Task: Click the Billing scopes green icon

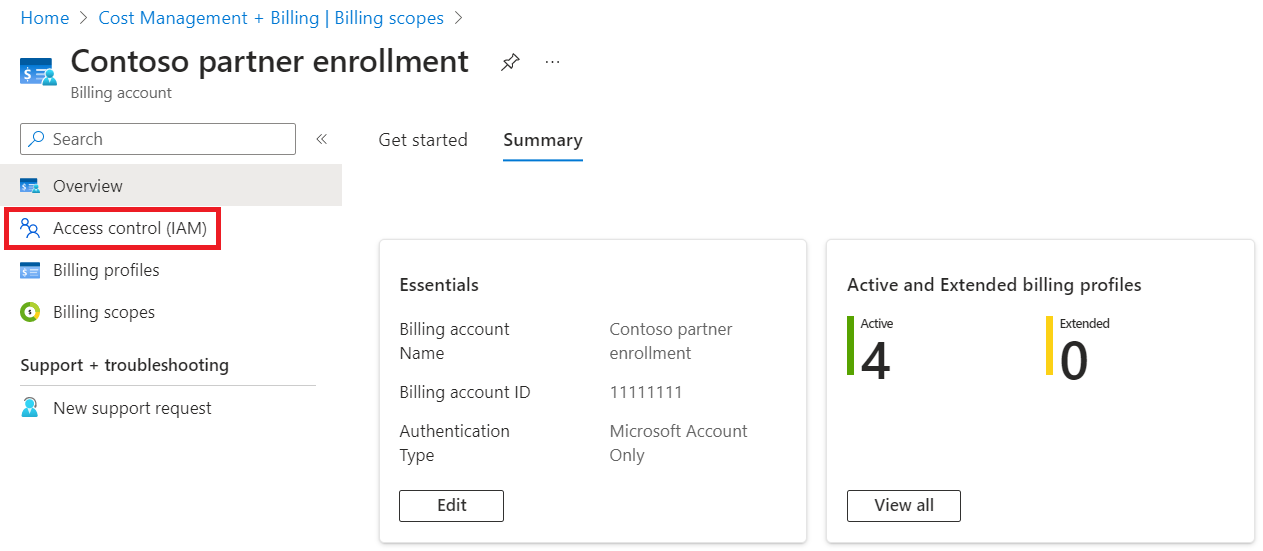Action: pyautogui.click(x=30, y=312)
